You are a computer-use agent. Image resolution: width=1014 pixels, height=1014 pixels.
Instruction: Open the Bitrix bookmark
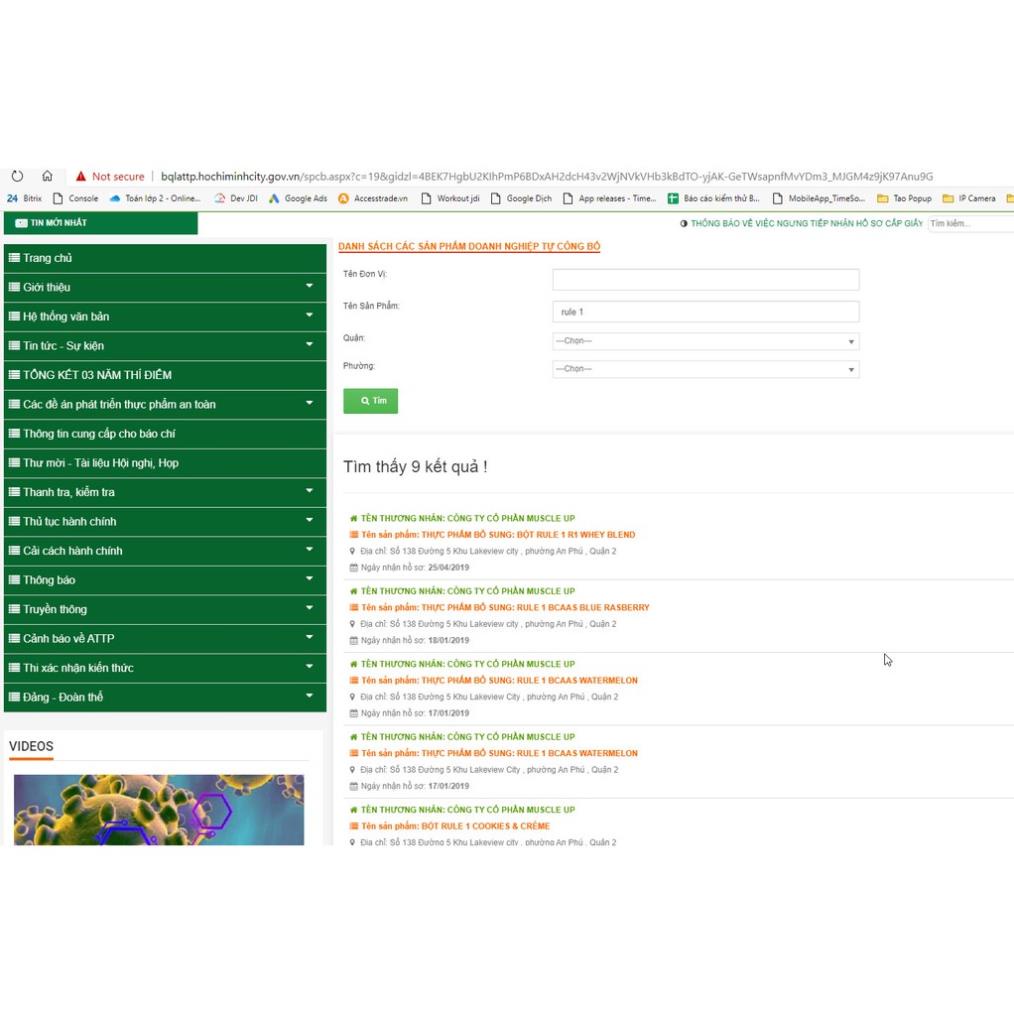click(25, 199)
